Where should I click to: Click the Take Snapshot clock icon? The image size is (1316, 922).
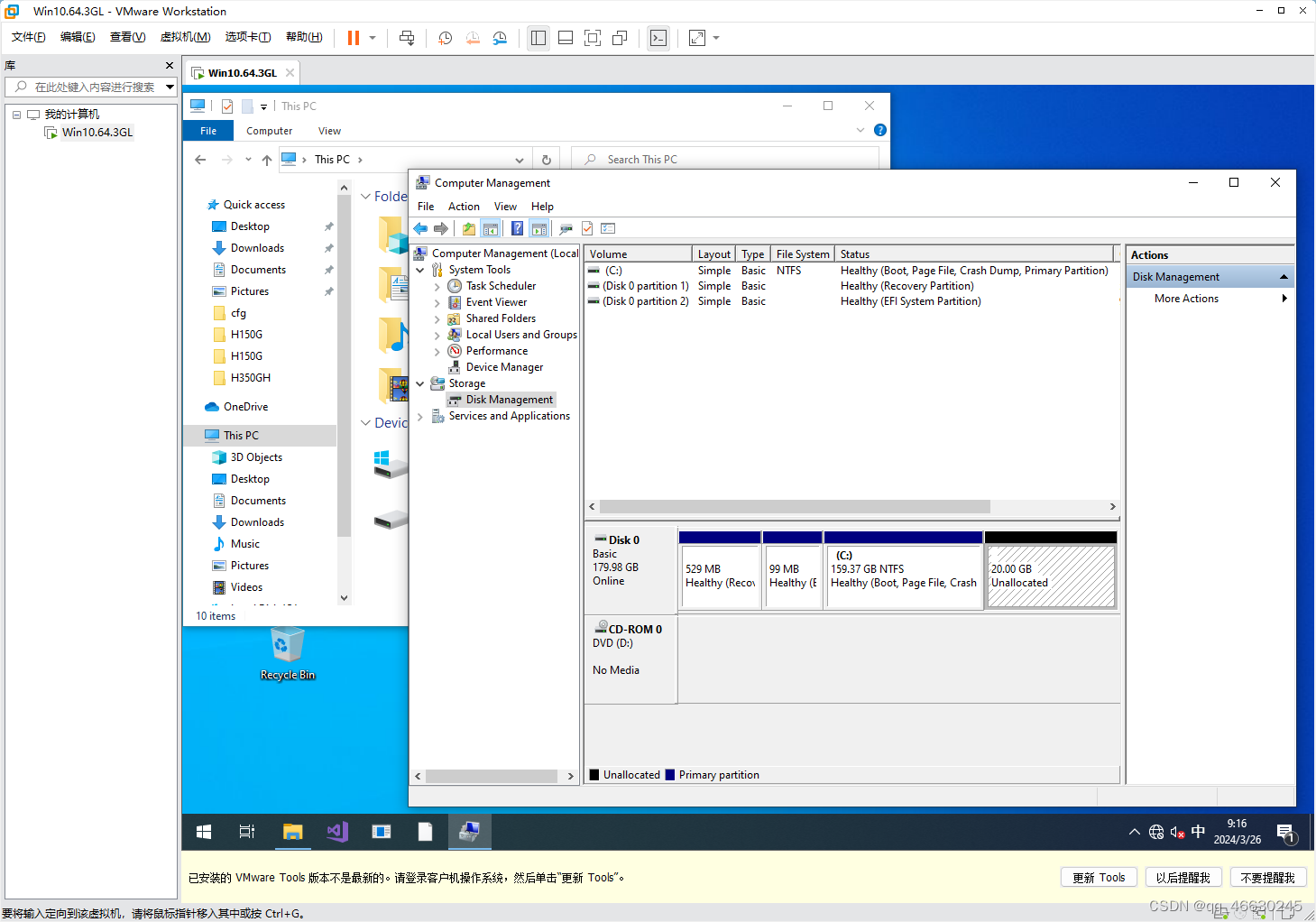coord(445,38)
